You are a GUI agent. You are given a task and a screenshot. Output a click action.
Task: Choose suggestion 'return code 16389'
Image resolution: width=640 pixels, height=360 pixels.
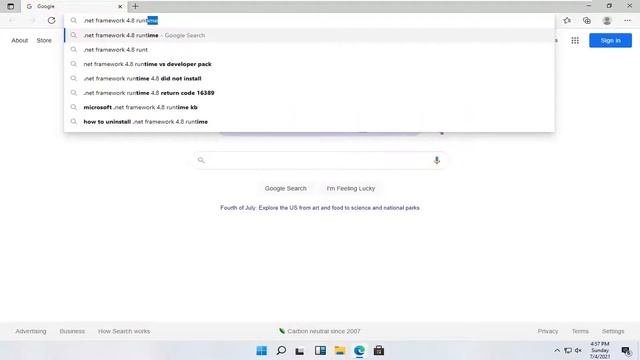[309, 93]
